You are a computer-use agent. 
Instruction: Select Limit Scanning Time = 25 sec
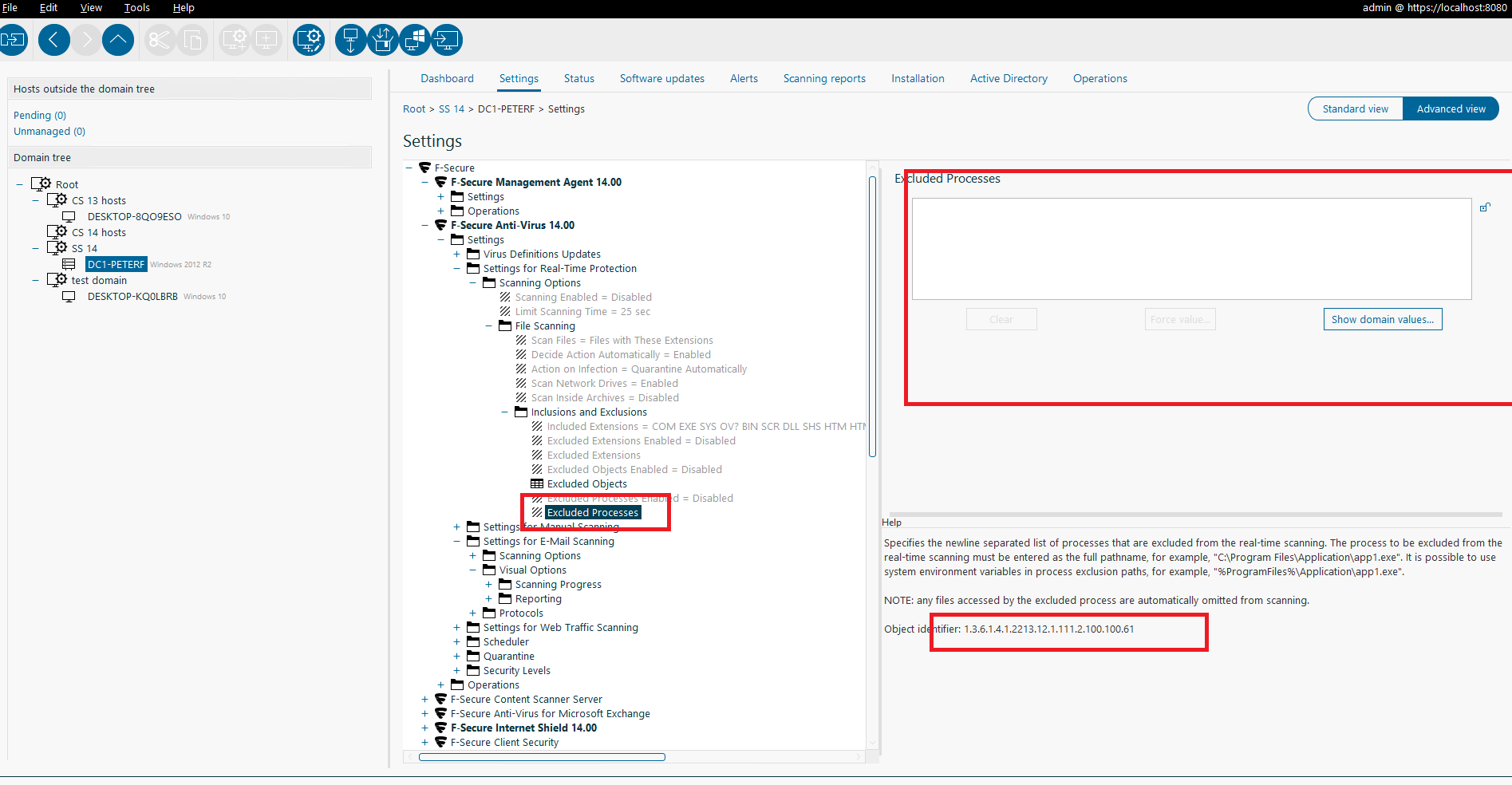(582, 311)
